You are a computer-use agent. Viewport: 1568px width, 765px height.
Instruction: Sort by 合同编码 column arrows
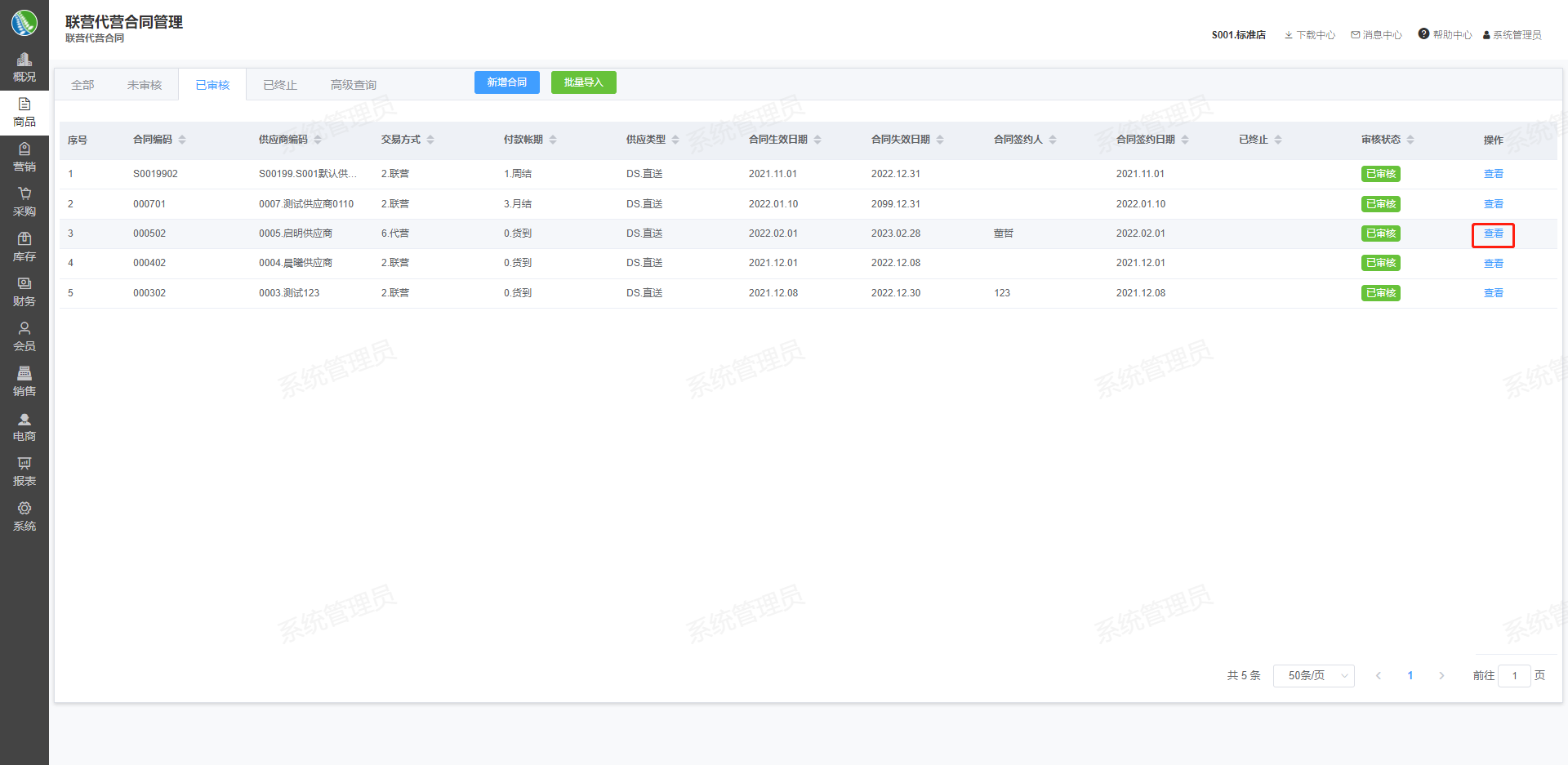pyautogui.click(x=182, y=140)
